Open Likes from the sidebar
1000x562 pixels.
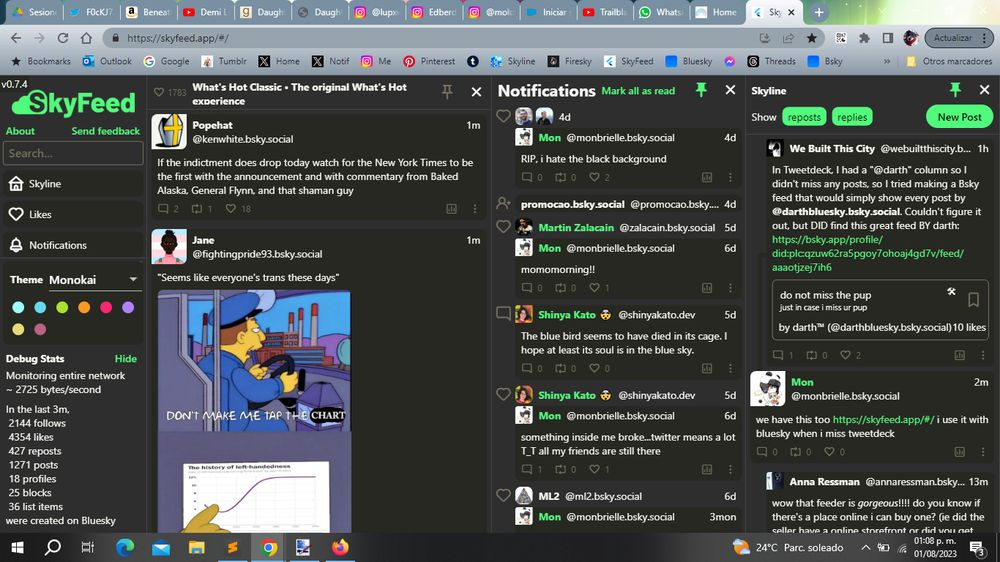73,214
